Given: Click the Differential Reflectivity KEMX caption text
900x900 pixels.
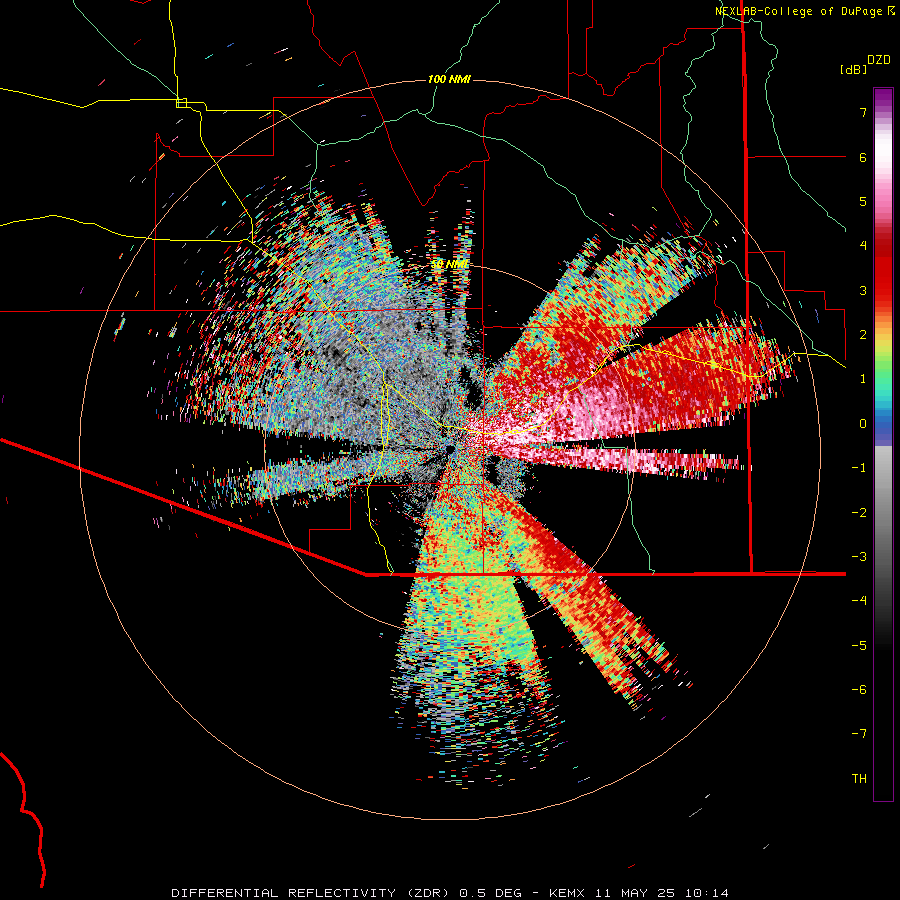Looking at the screenshot, I should pyautogui.click(x=450, y=893).
